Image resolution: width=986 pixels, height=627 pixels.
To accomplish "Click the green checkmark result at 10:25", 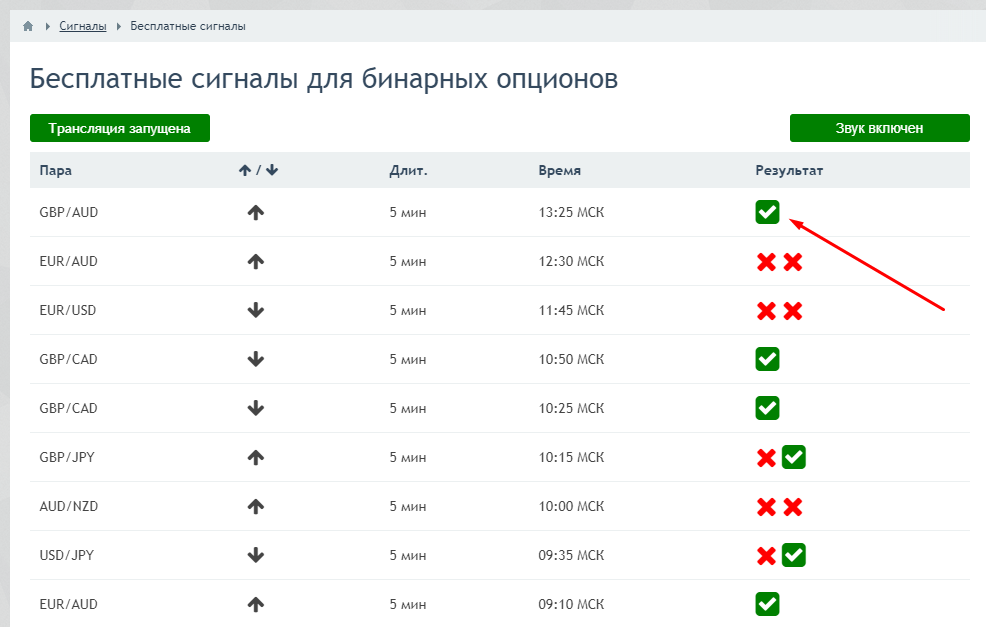I will [x=767, y=408].
